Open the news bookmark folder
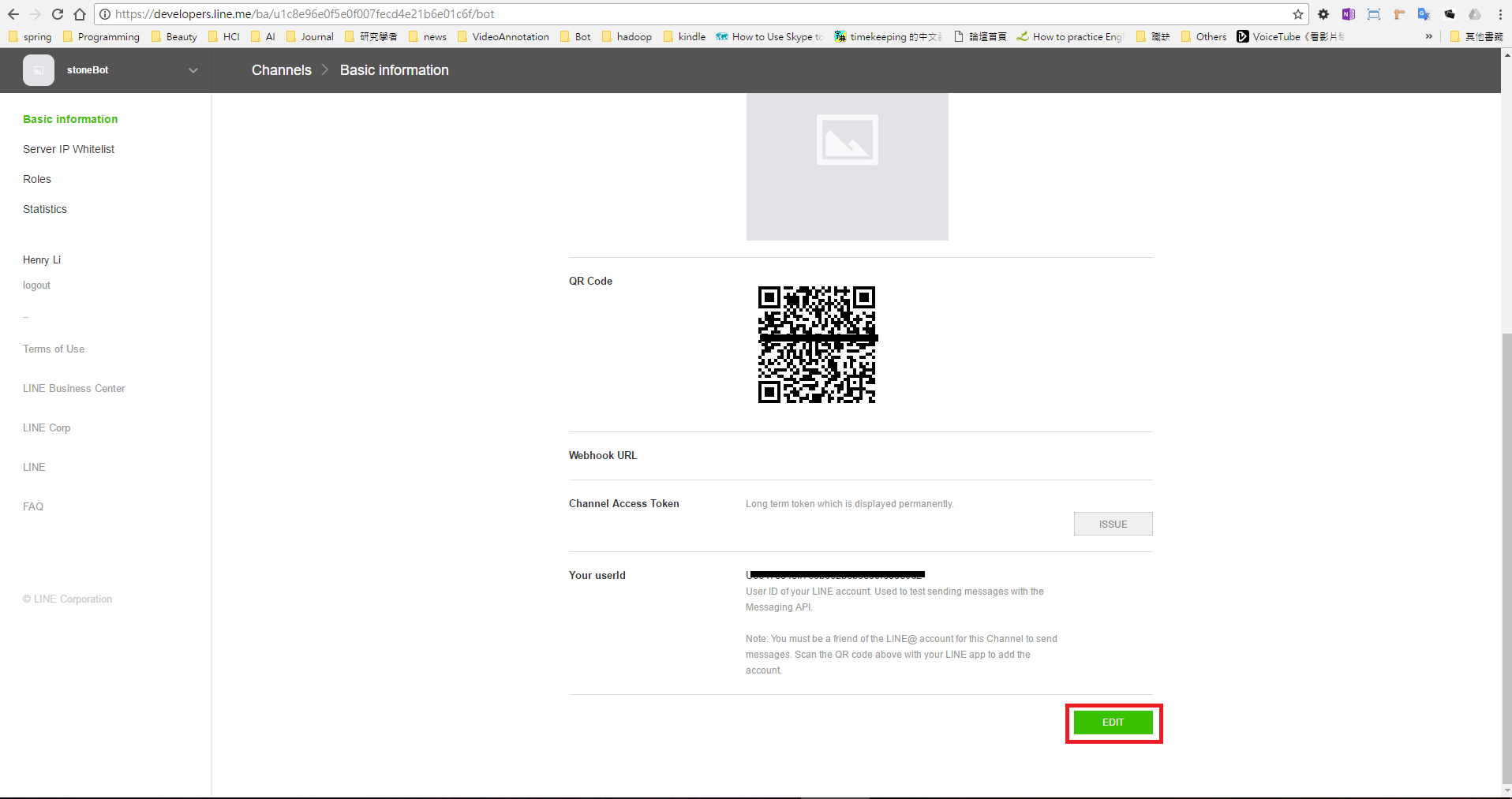 tap(427, 36)
